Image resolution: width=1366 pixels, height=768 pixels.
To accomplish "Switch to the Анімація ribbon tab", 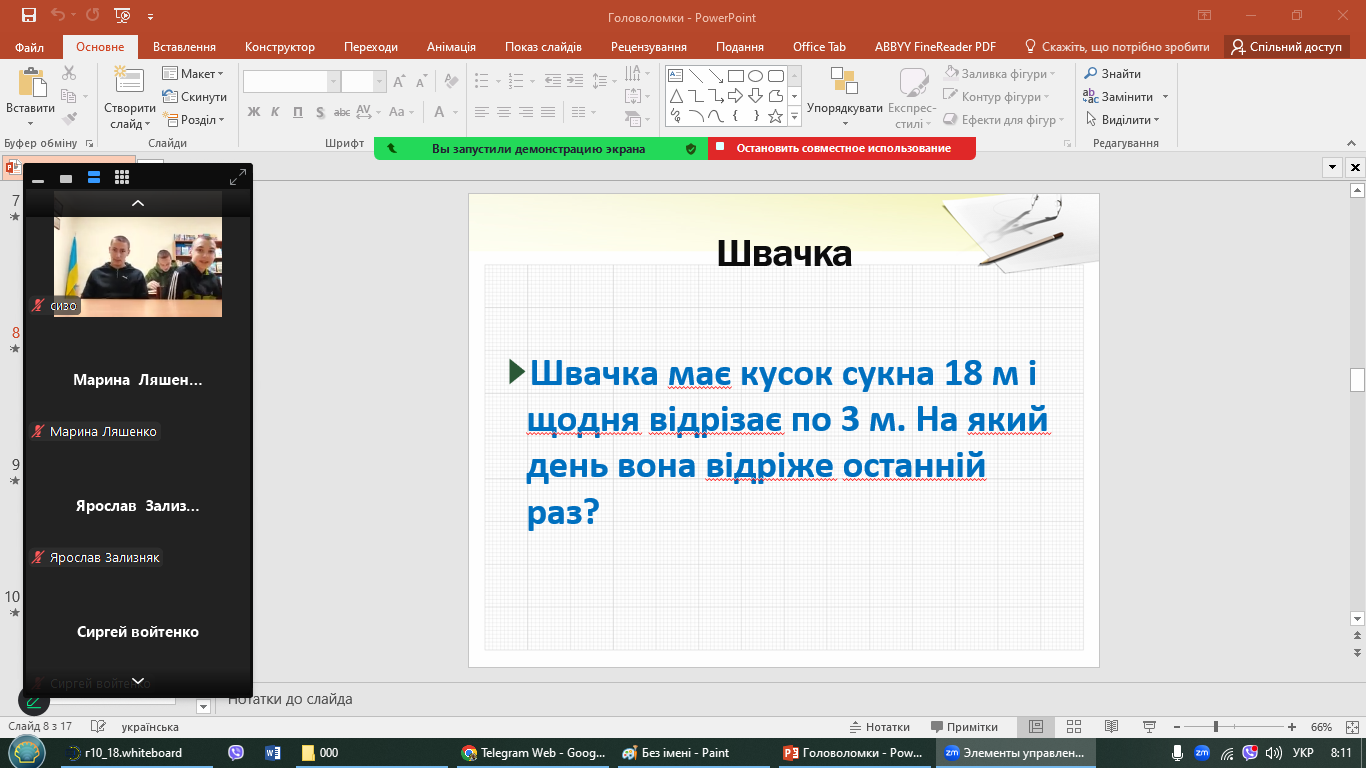I will pos(451,47).
